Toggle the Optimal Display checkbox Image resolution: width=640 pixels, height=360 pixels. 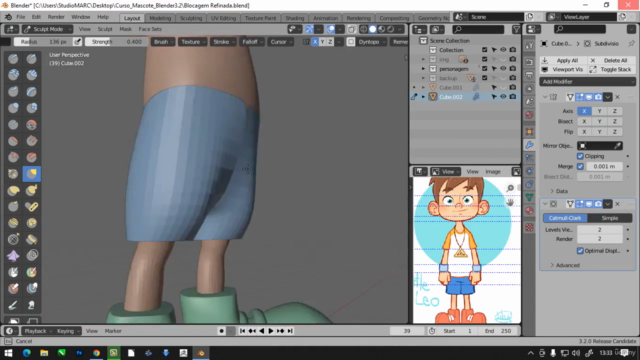click(x=580, y=251)
